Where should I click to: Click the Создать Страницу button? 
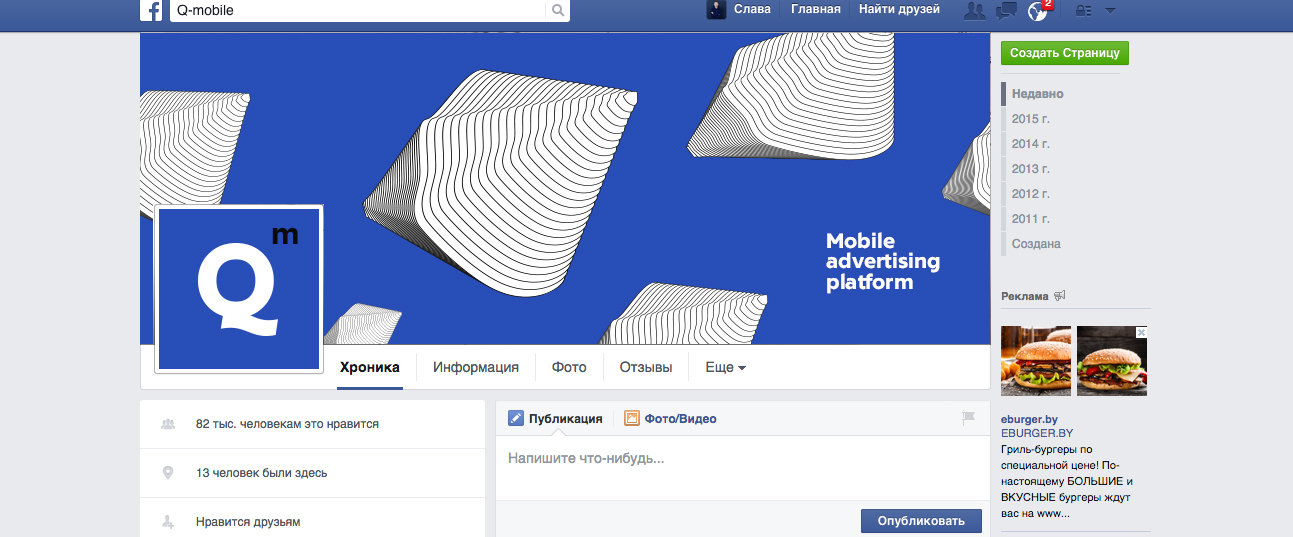coord(1065,53)
